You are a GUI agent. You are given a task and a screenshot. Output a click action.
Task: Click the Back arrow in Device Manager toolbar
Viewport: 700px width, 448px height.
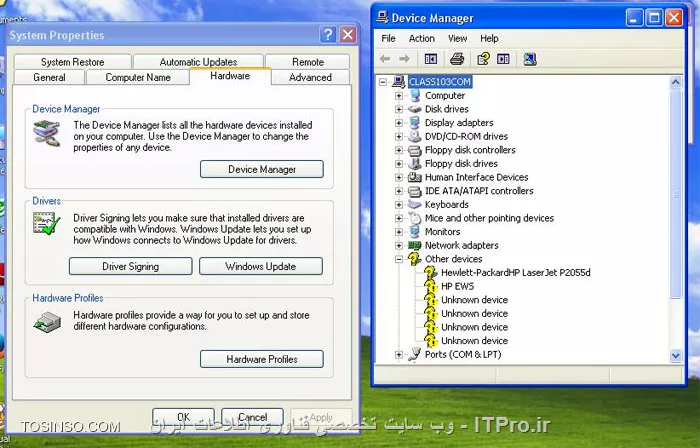[x=385, y=59]
